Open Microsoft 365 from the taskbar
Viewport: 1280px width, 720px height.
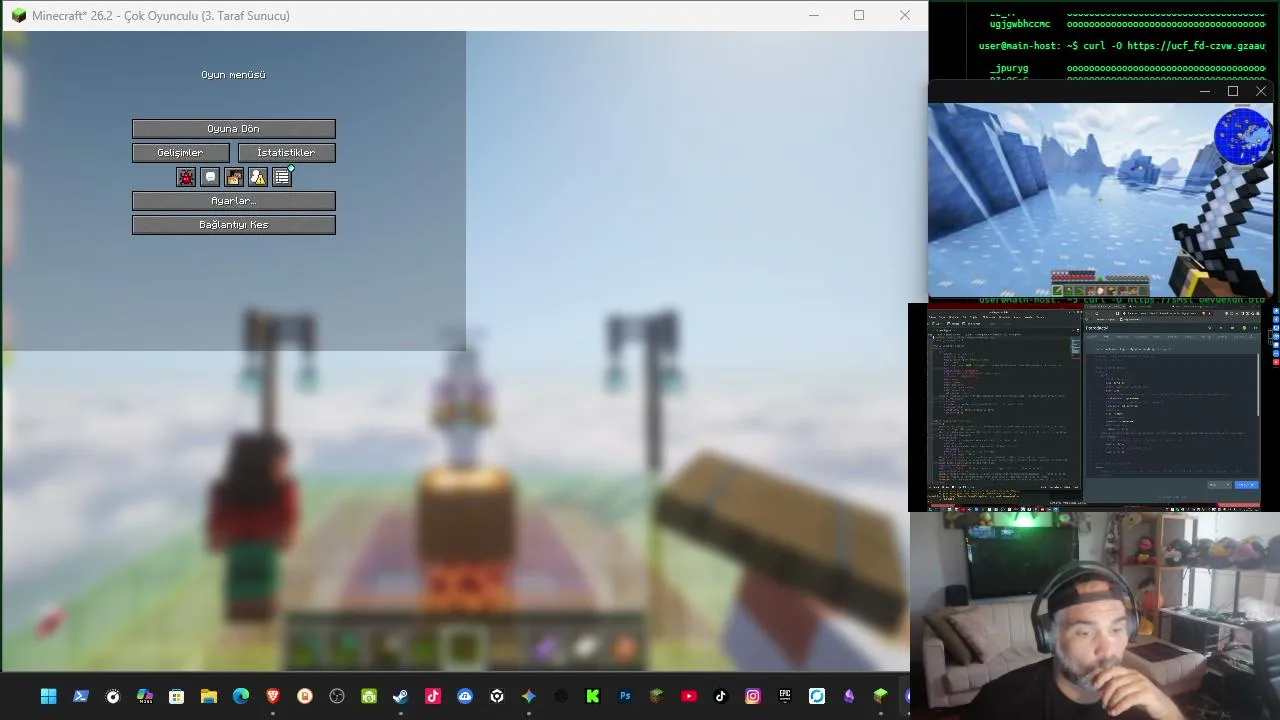click(x=145, y=696)
